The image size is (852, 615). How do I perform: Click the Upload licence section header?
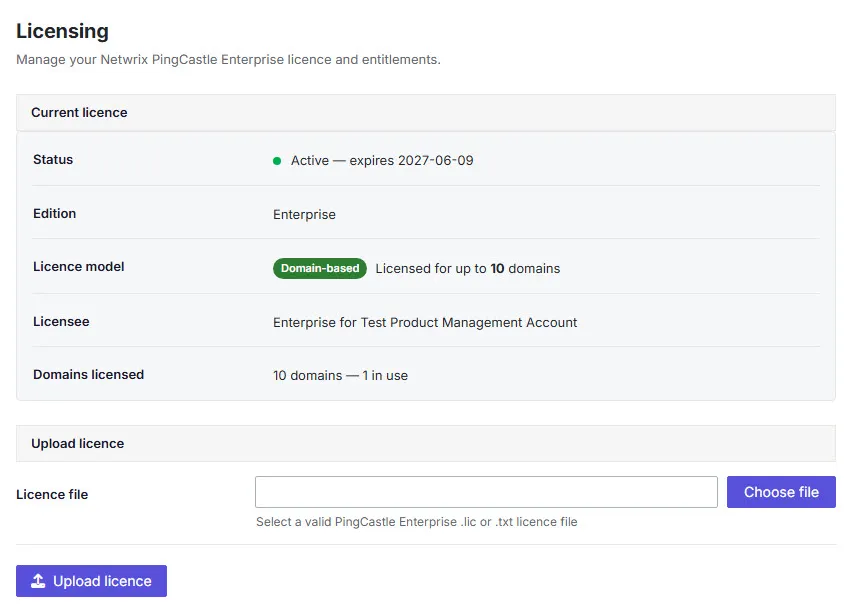click(426, 443)
